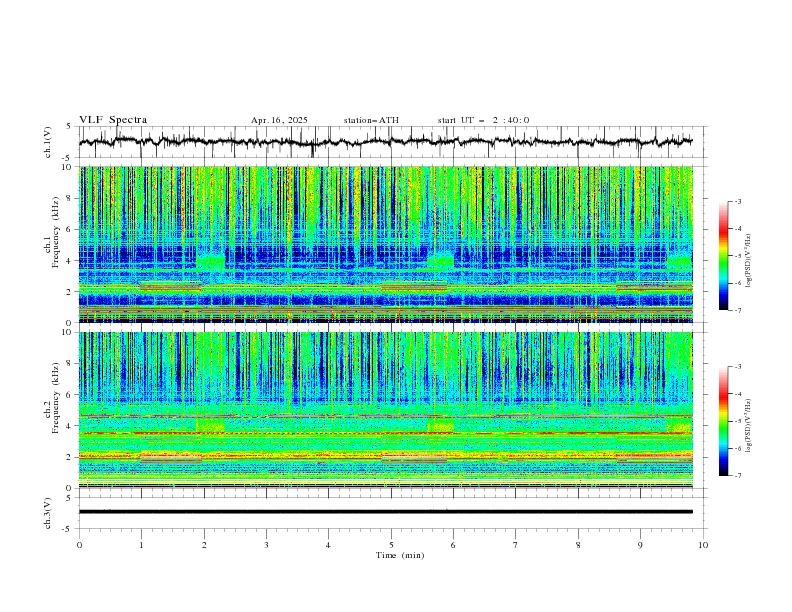The height and width of the screenshot is (612, 792).
Task: Click the "start UT = 2 :40: 0" text
Action: coord(483,120)
